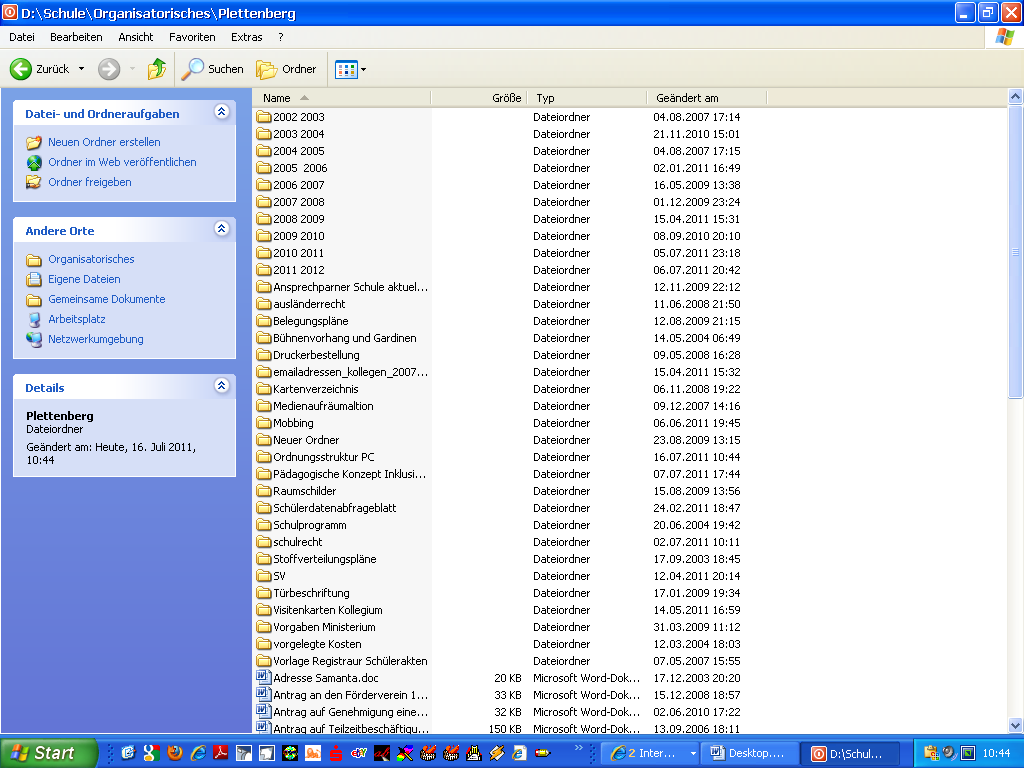Open the Ansicht menu

(135, 37)
